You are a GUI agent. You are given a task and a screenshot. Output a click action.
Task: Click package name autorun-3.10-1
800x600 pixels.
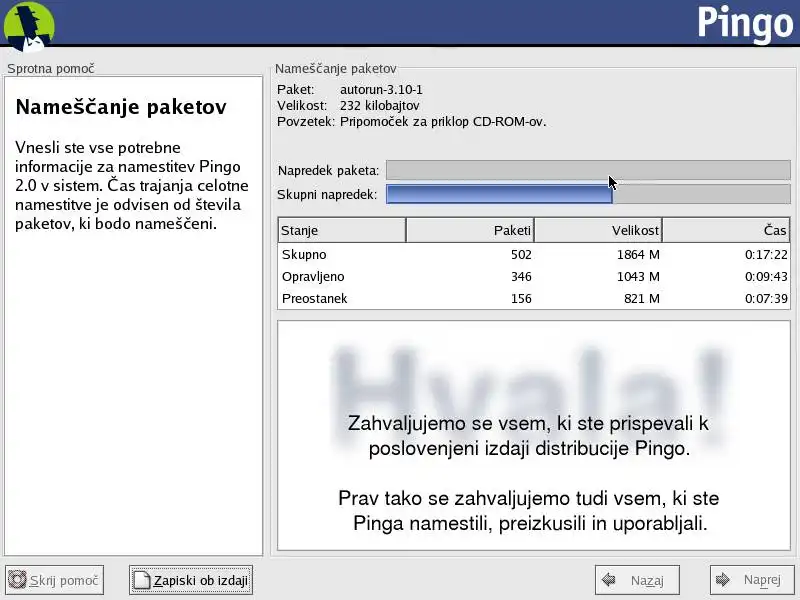click(x=381, y=90)
